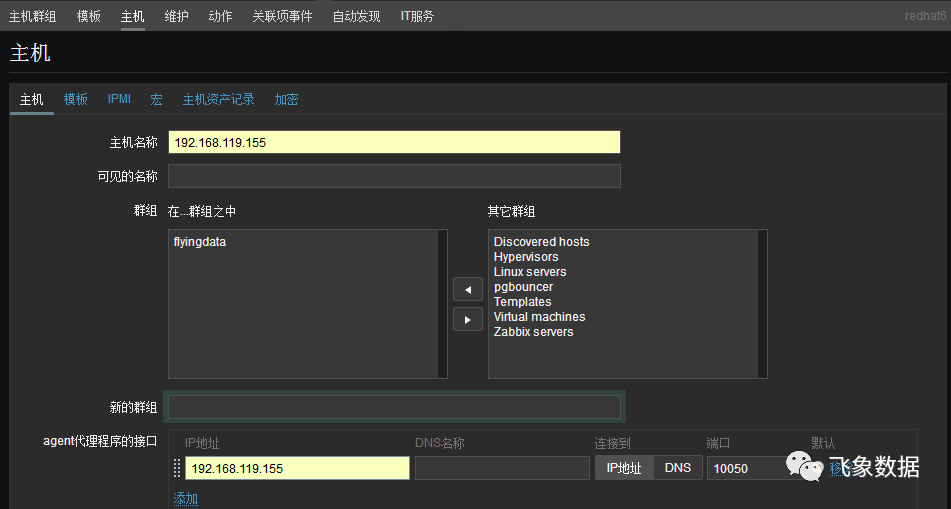The width and height of the screenshot is (951, 509).
Task: Select Discovered hosts in other groups
Action: coord(542,241)
